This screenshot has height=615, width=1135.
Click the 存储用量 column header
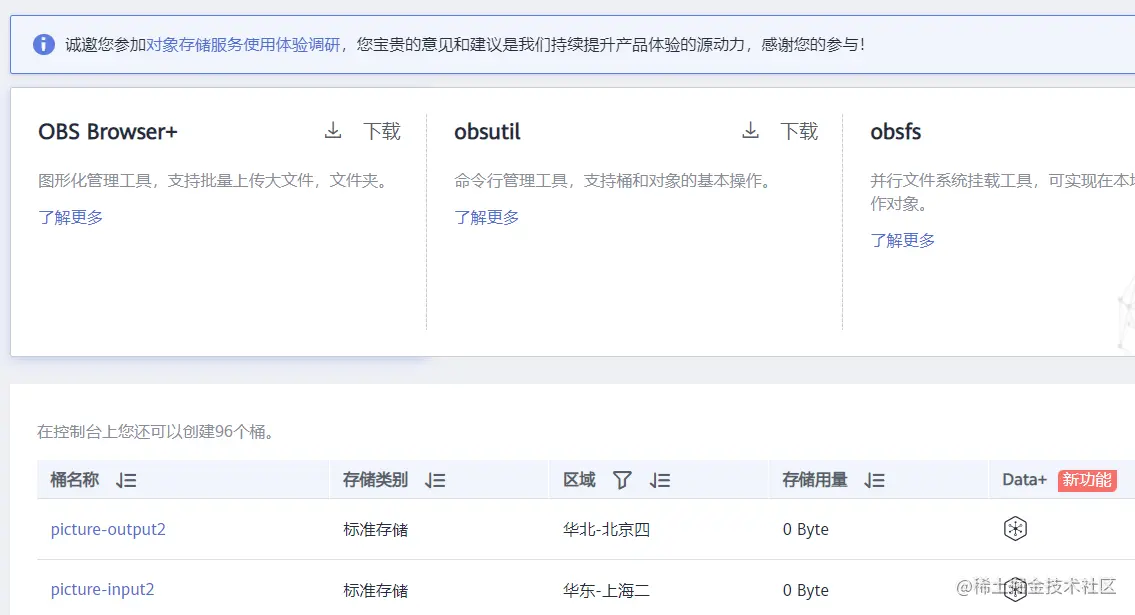pyautogui.click(x=815, y=480)
